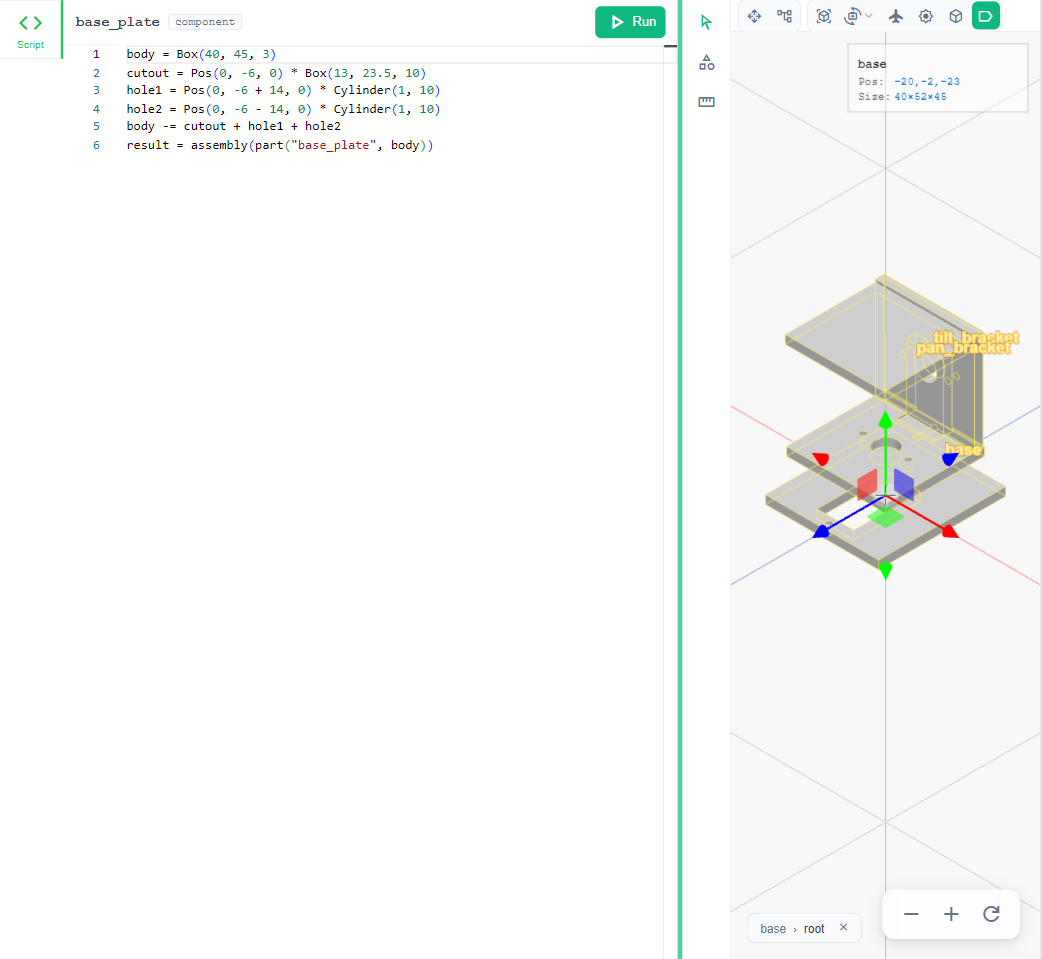
Task: Zoom out with the minus button
Action: [911, 914]
